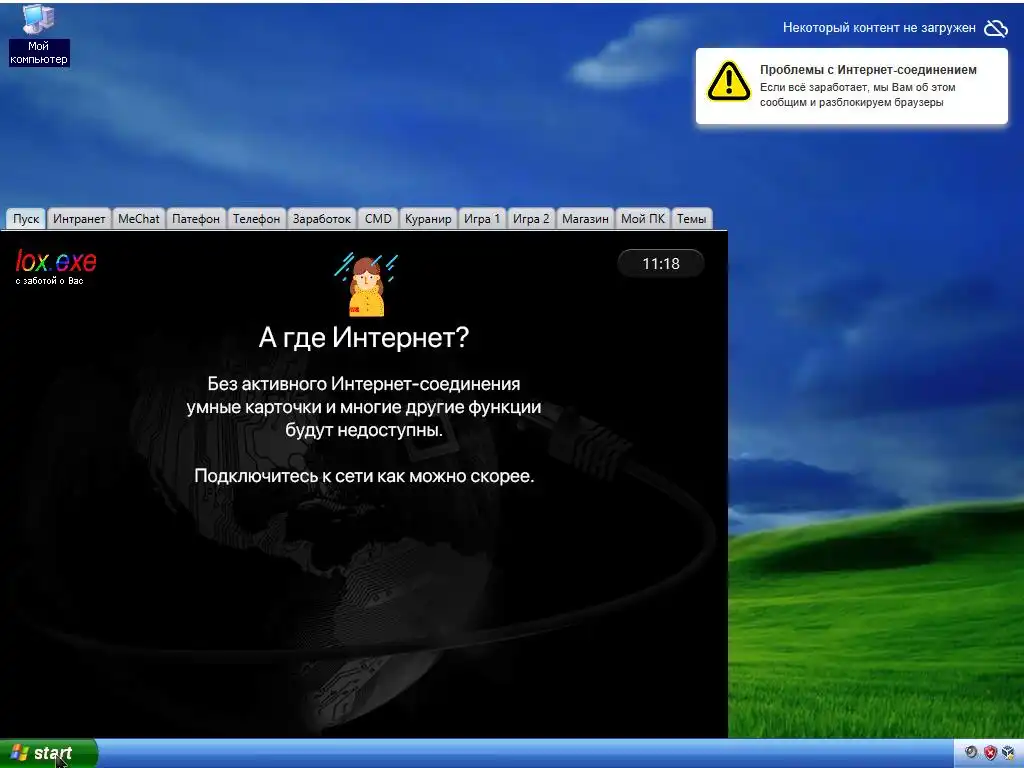
Task: Click the Если всё заработает notification message
Action: [857, 95]
